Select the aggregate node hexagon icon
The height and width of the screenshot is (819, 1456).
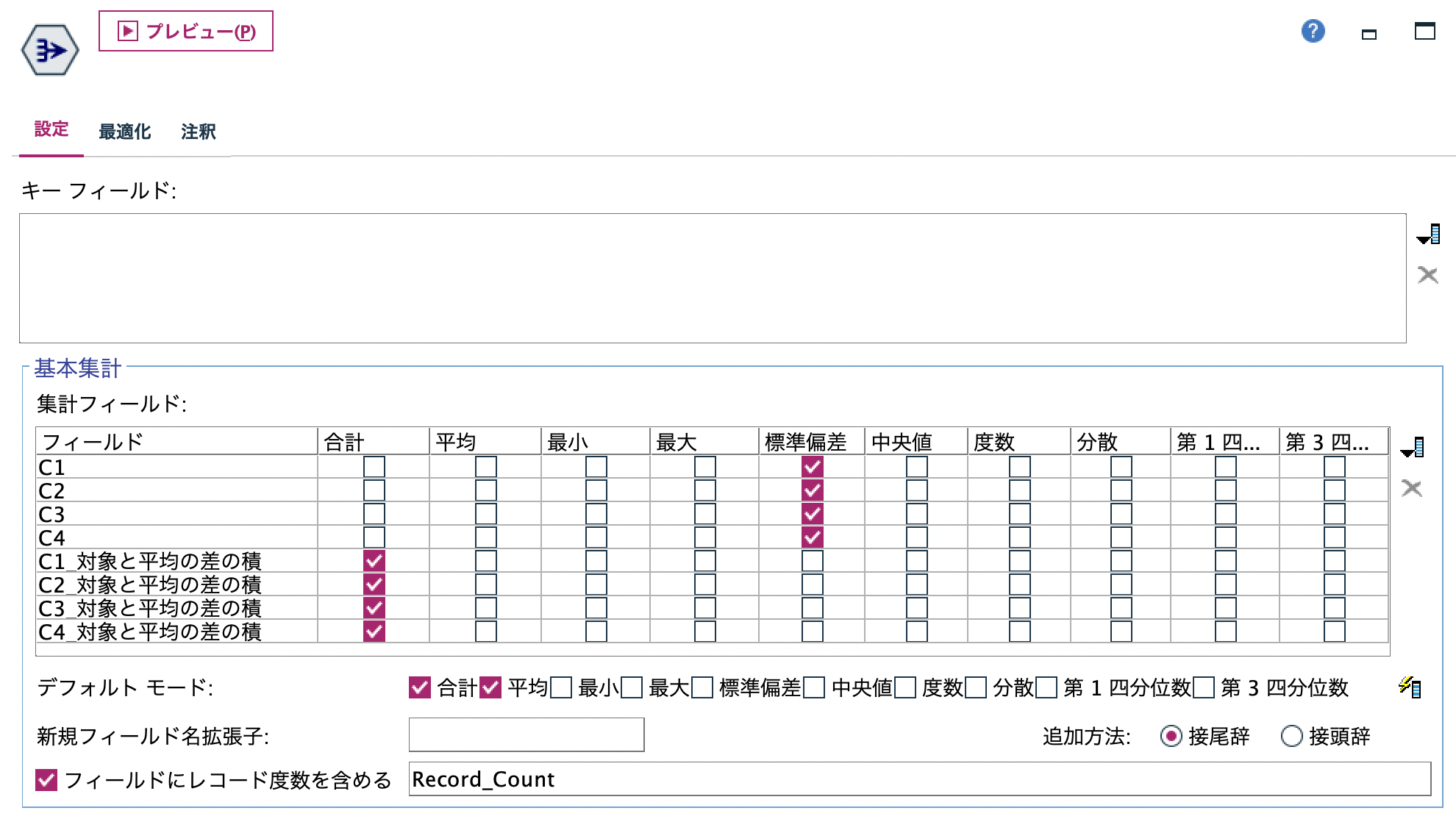click(49, 50)
